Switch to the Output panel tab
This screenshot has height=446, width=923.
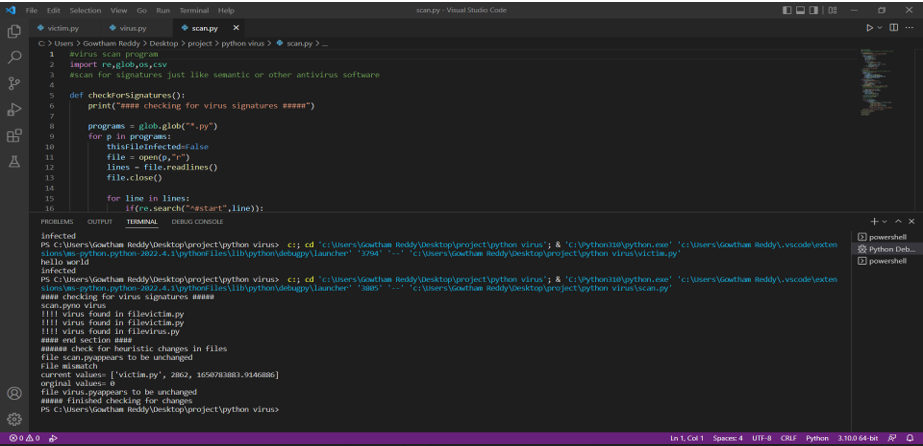99,221
